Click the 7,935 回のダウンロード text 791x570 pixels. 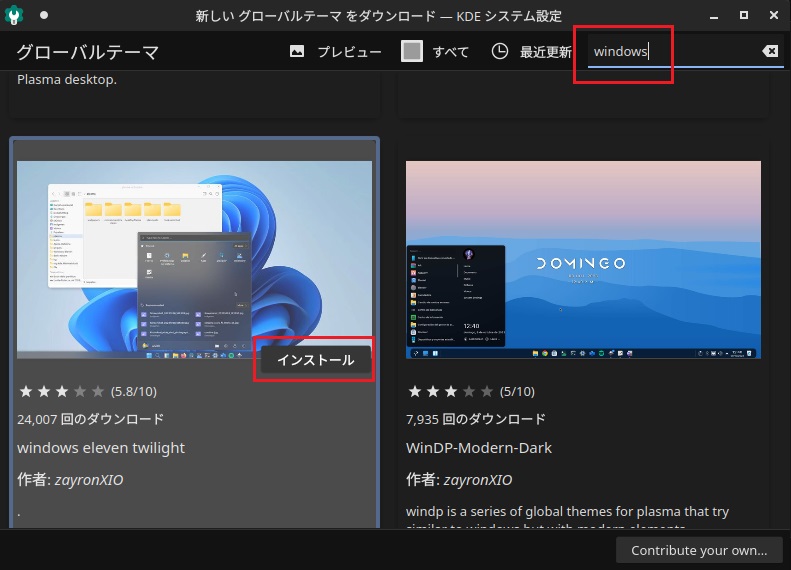[476, 419]
